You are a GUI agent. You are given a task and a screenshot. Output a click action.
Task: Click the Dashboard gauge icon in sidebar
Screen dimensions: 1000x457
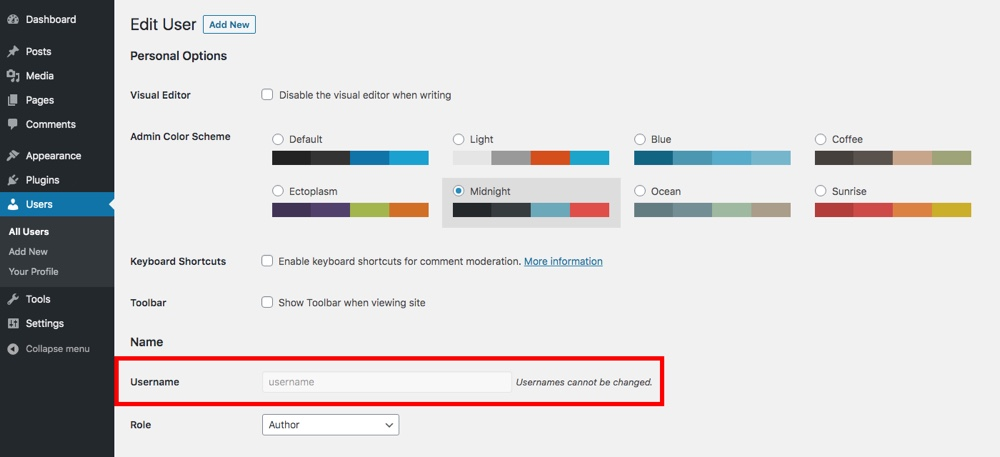(x=13, y=20)
